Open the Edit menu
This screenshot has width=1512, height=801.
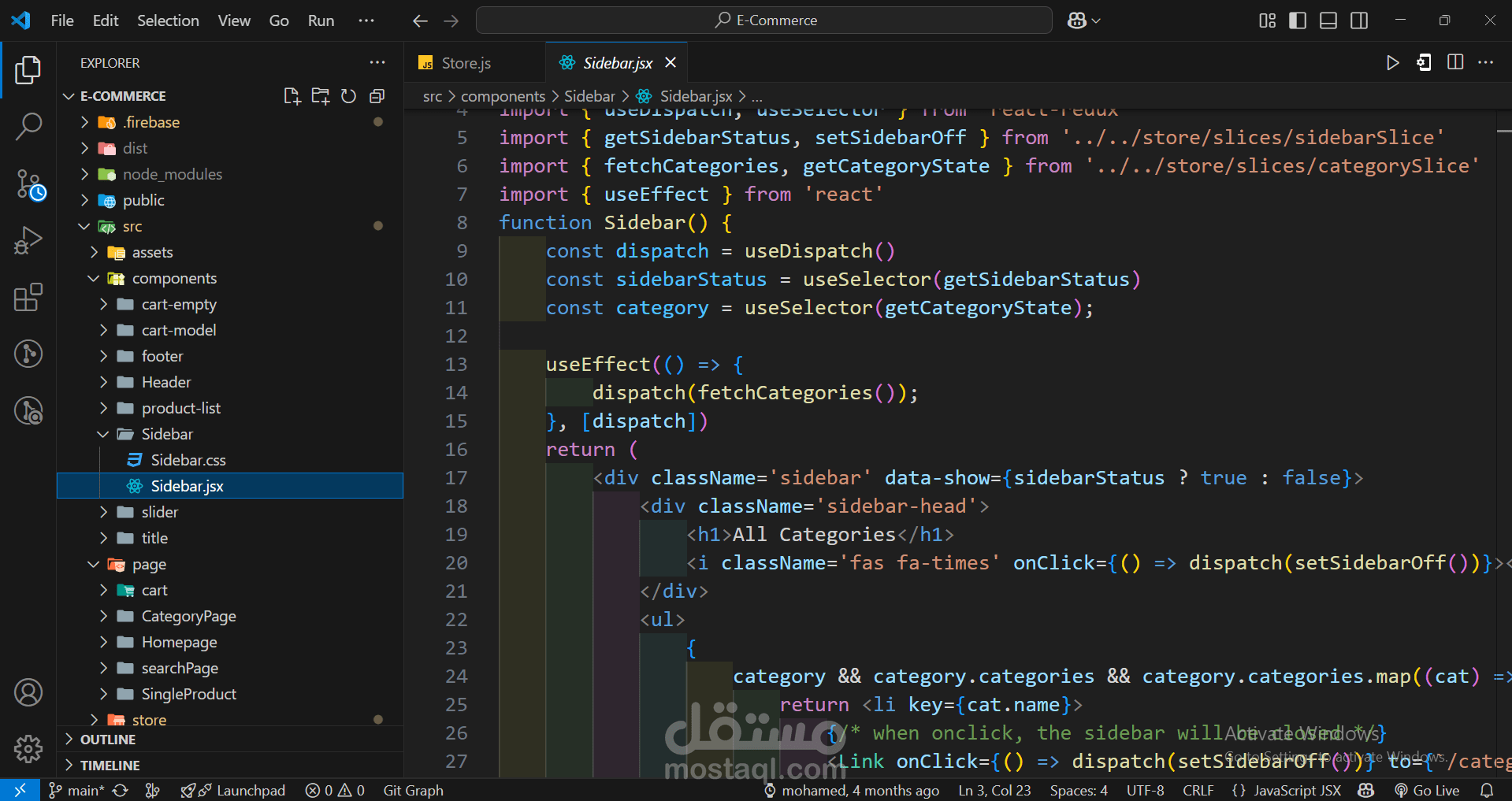pyautogui.click(x=106, y=20)
